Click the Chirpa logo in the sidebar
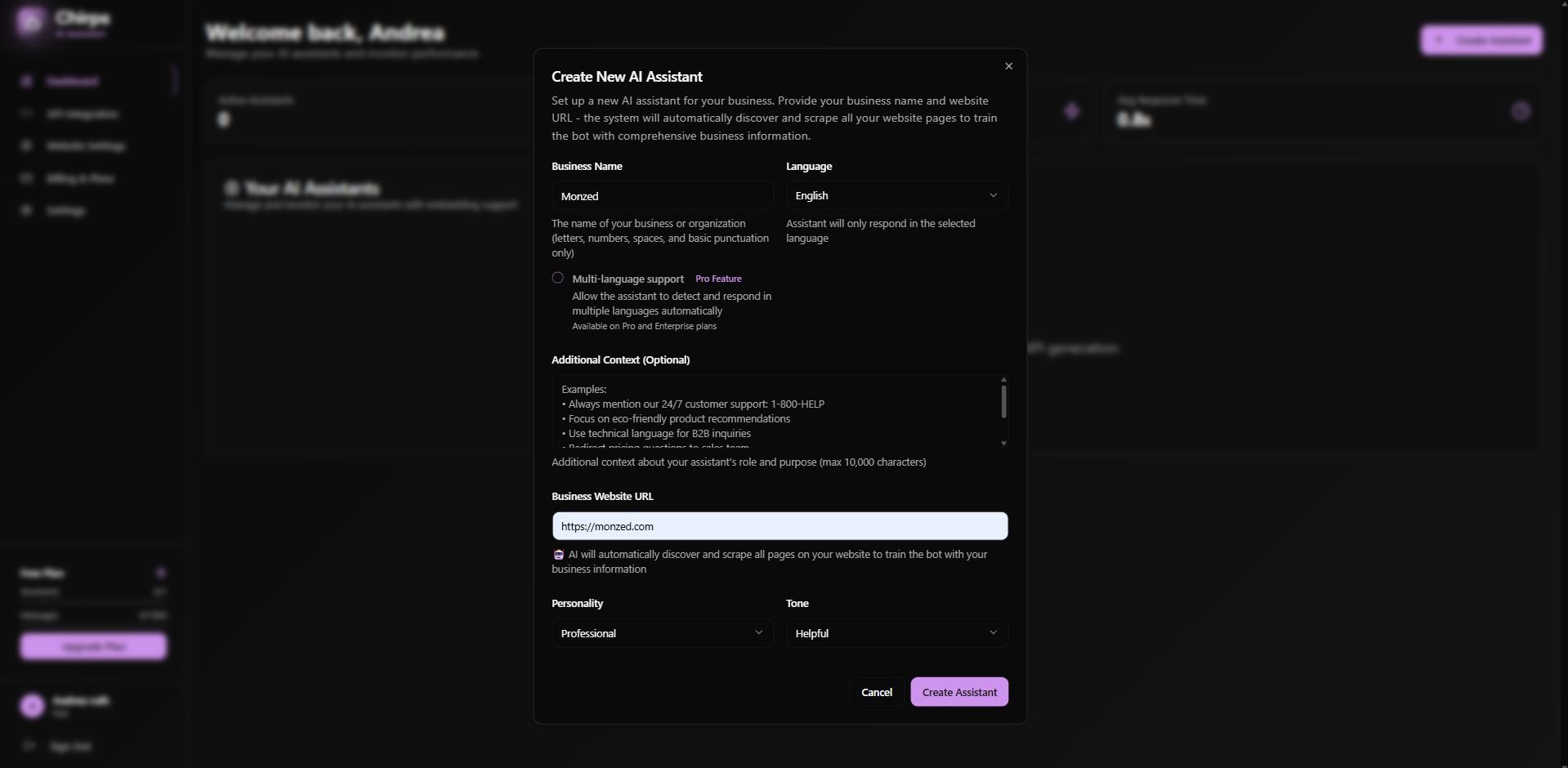1568x768 pixels. (x=30, y=22)
